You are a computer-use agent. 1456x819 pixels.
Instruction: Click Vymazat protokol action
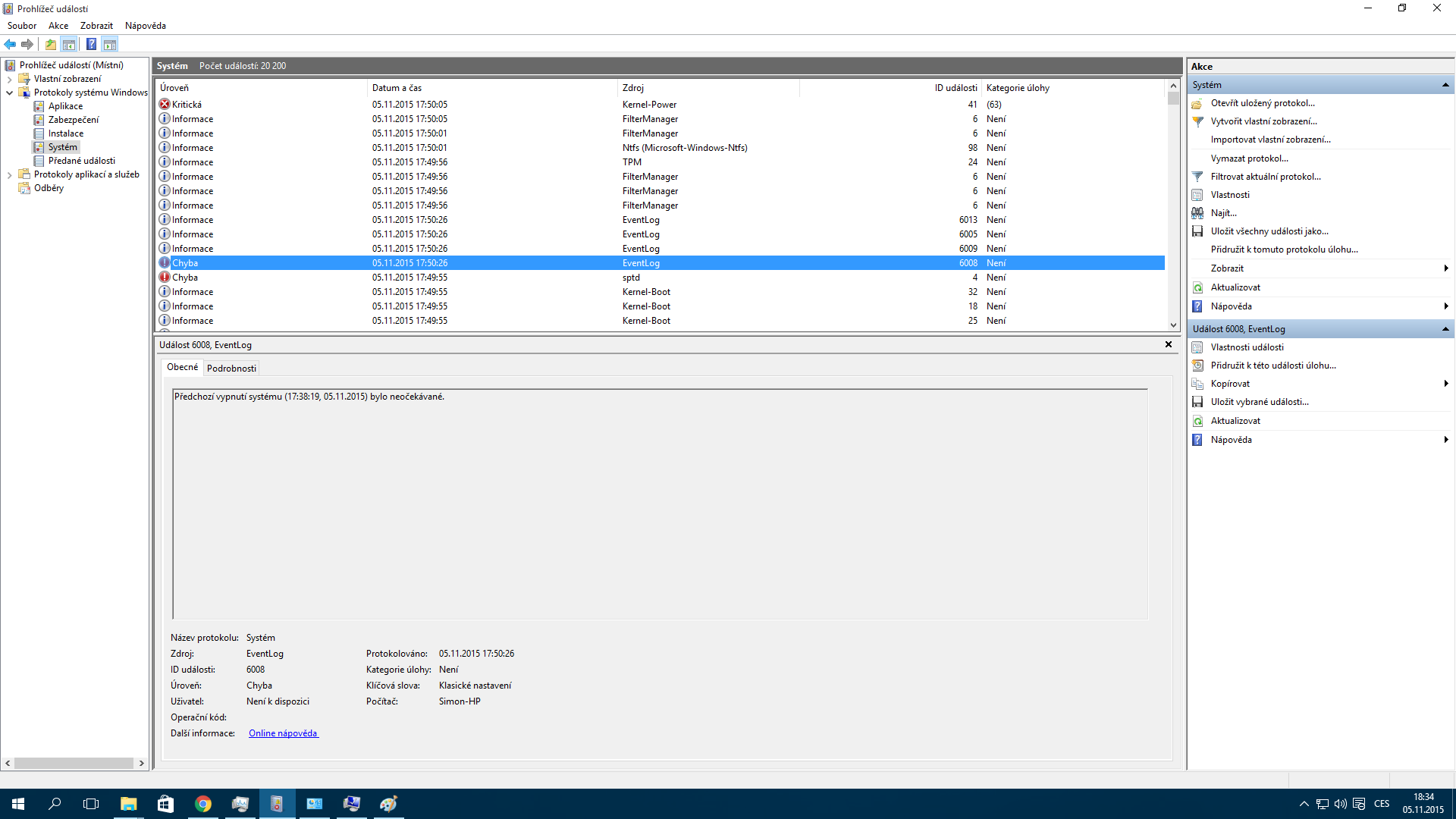coord(1249,158)
